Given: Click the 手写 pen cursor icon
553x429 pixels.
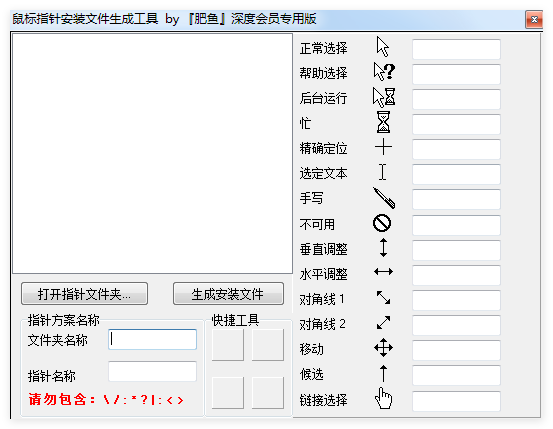Looking at the screenshot, I should click(384, 198).
